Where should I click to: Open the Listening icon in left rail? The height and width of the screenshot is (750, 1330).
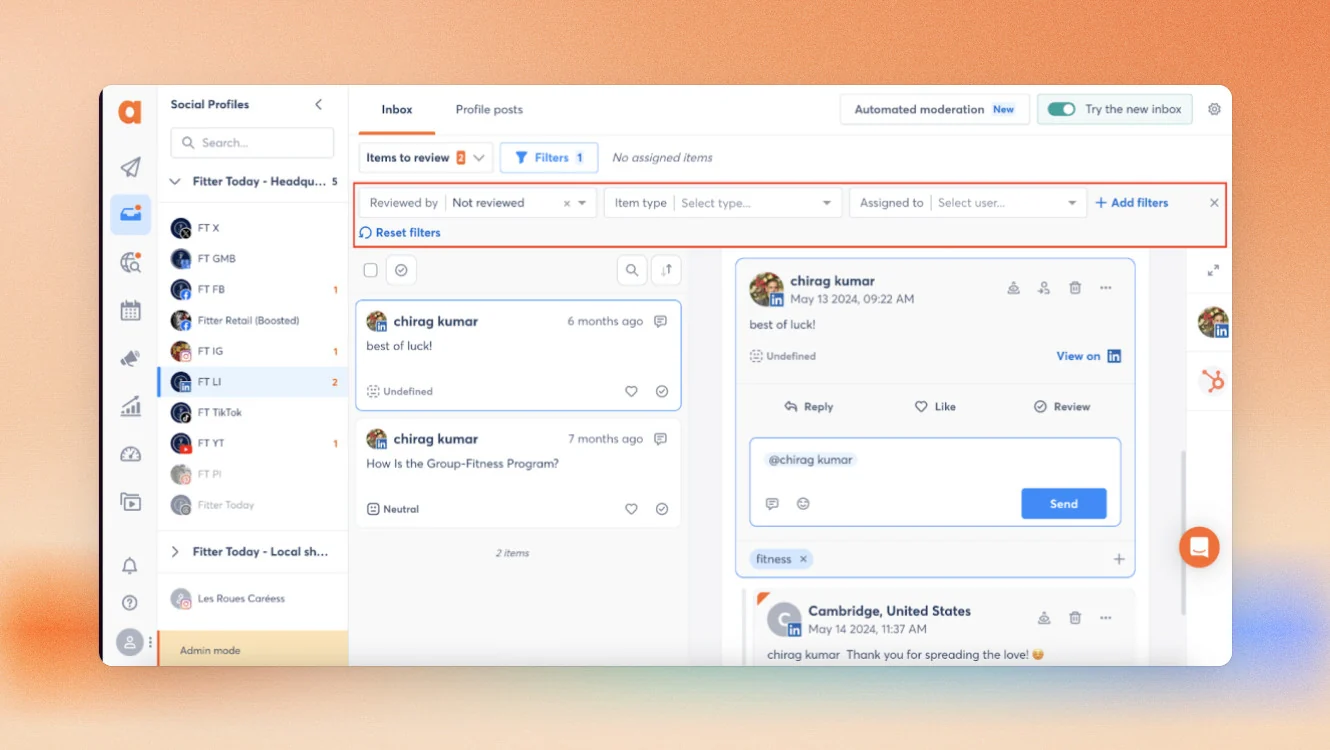[130, 262]
